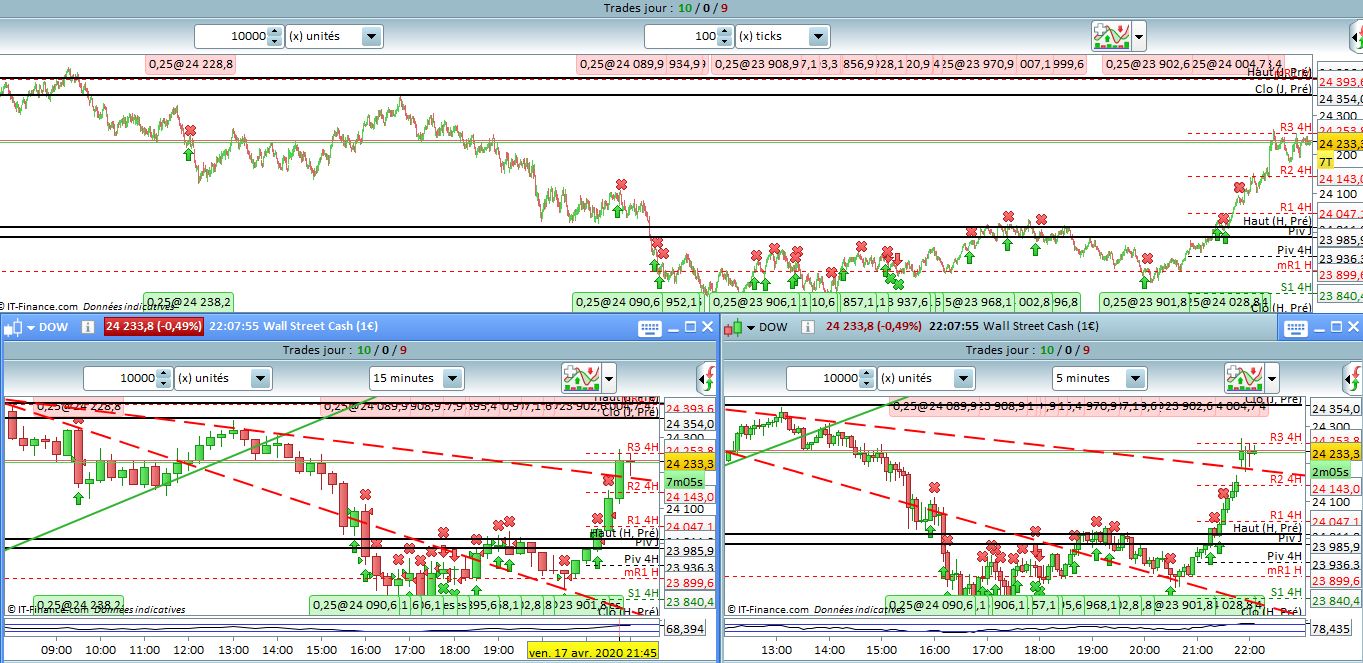1363x663 pixels.
Task: Click buy order label 0,25@24 090,6 in top chart
Action: coord(618,301)
